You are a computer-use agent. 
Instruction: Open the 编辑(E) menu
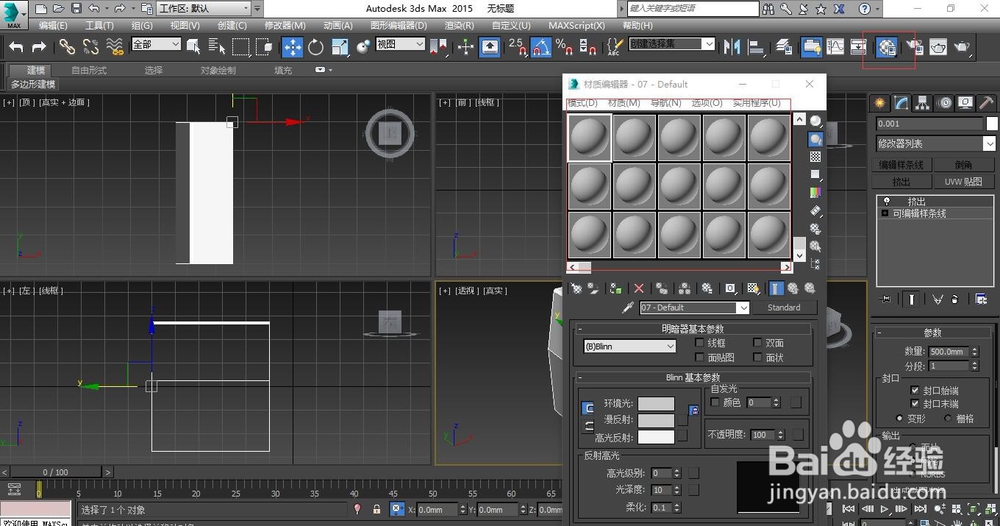pyautogui.click(x=53, y=26)
